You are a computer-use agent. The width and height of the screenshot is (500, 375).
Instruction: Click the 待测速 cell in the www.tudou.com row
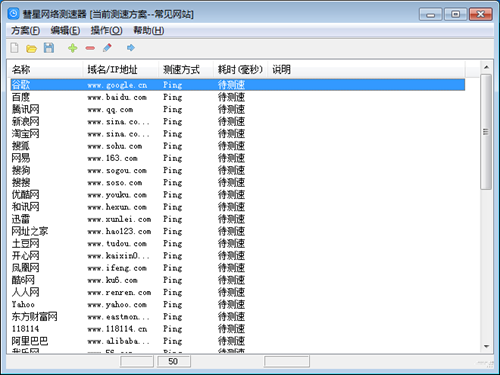pyautogui.click(x=231, y=244)
